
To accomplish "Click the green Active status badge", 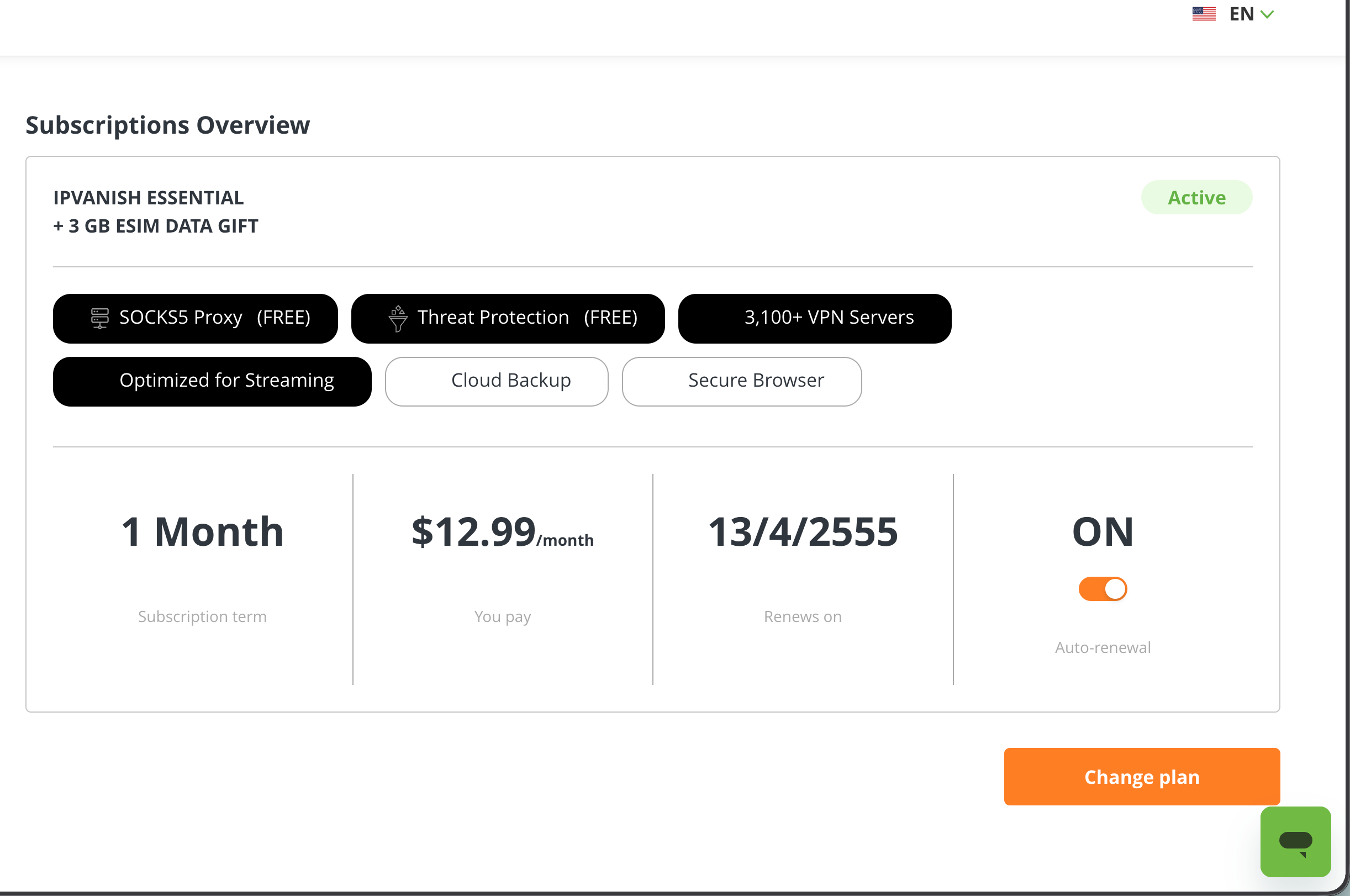I will [1196, 197].
